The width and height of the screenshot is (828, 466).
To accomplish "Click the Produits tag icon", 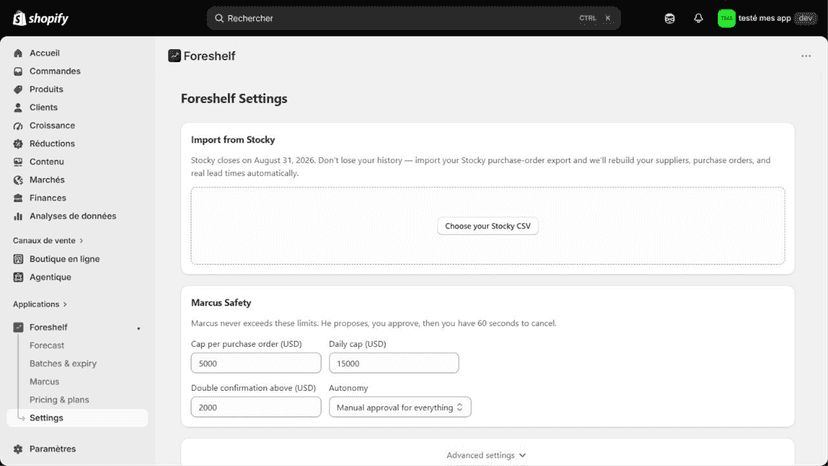I will pos(18,89).
